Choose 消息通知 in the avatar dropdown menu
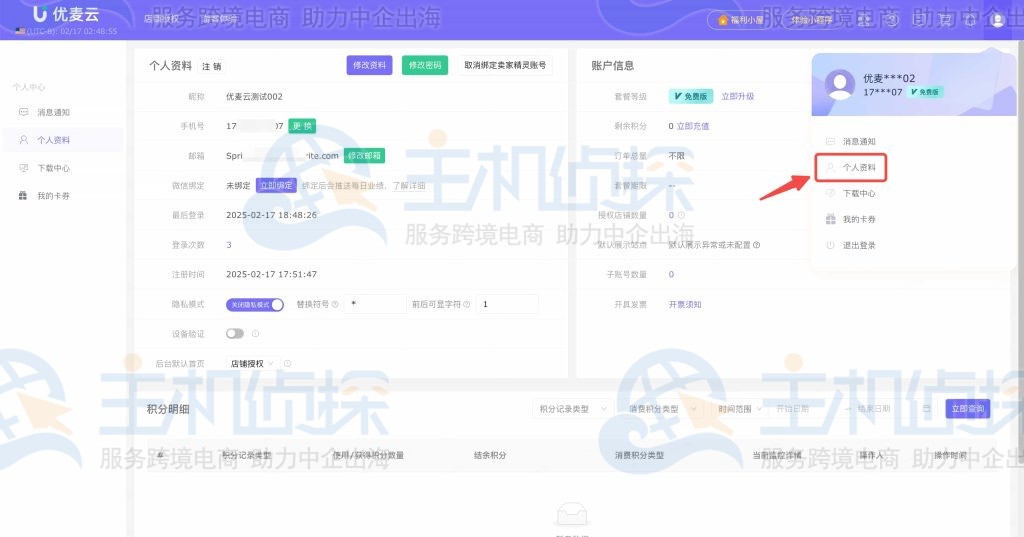Viewport: 1024px width, 537px height. click(x=859, y=141)
